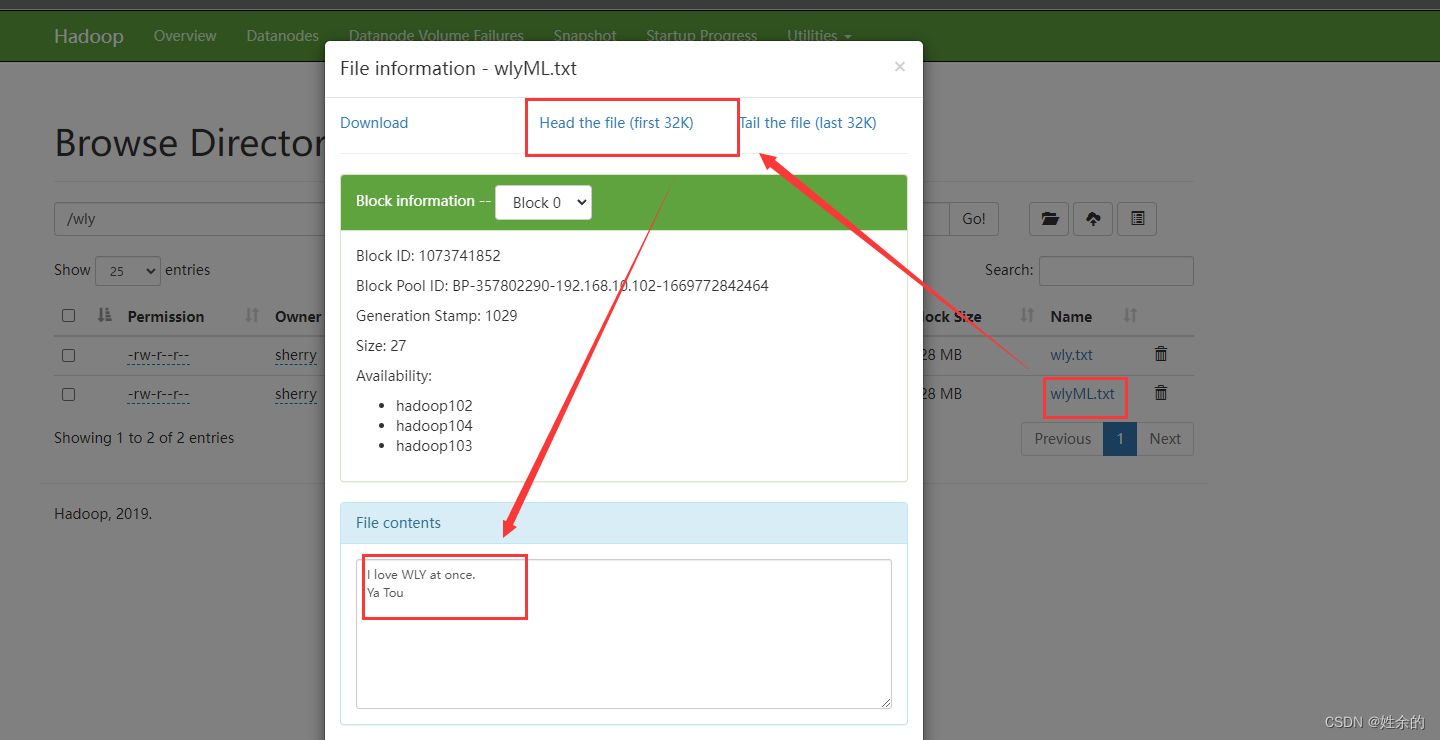Sort by the Block Size column arrows
Viewport: 1440px width, 740px height.
click(1027, 316)
